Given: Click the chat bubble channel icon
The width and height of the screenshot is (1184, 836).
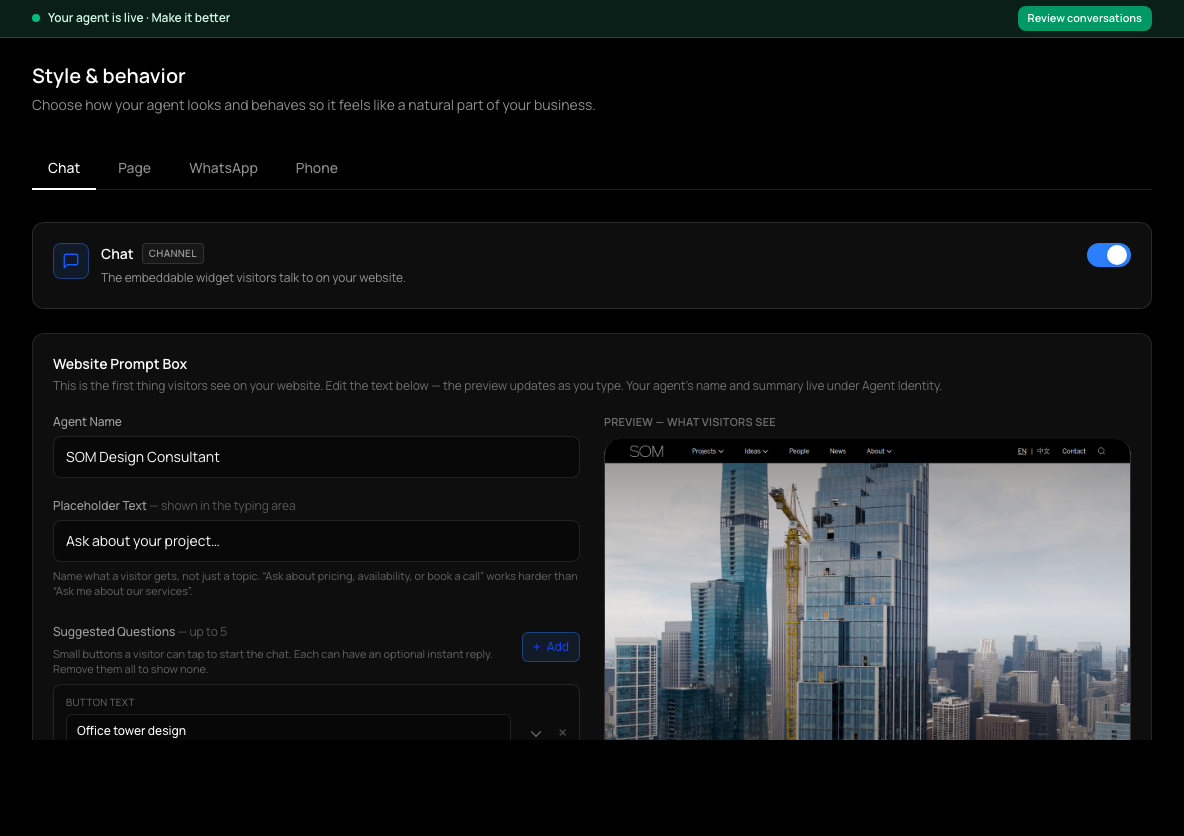Looking at the screenshot, I should [x=71, y=261].
